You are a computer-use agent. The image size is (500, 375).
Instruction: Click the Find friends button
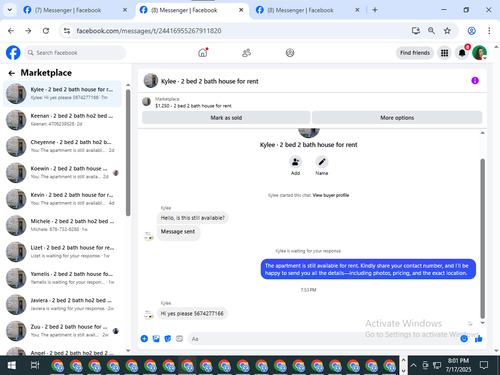415,53
